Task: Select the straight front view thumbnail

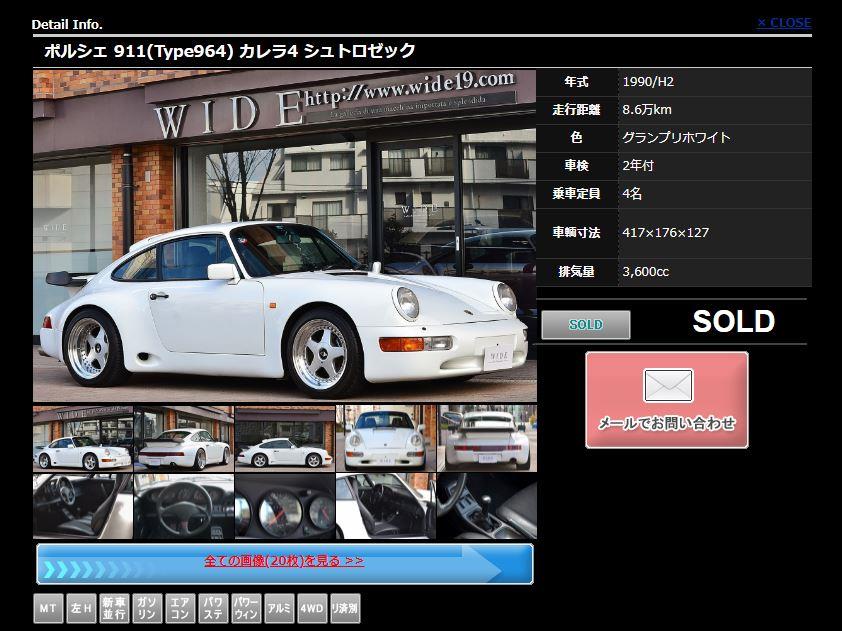Action: (x=386, y=439)
